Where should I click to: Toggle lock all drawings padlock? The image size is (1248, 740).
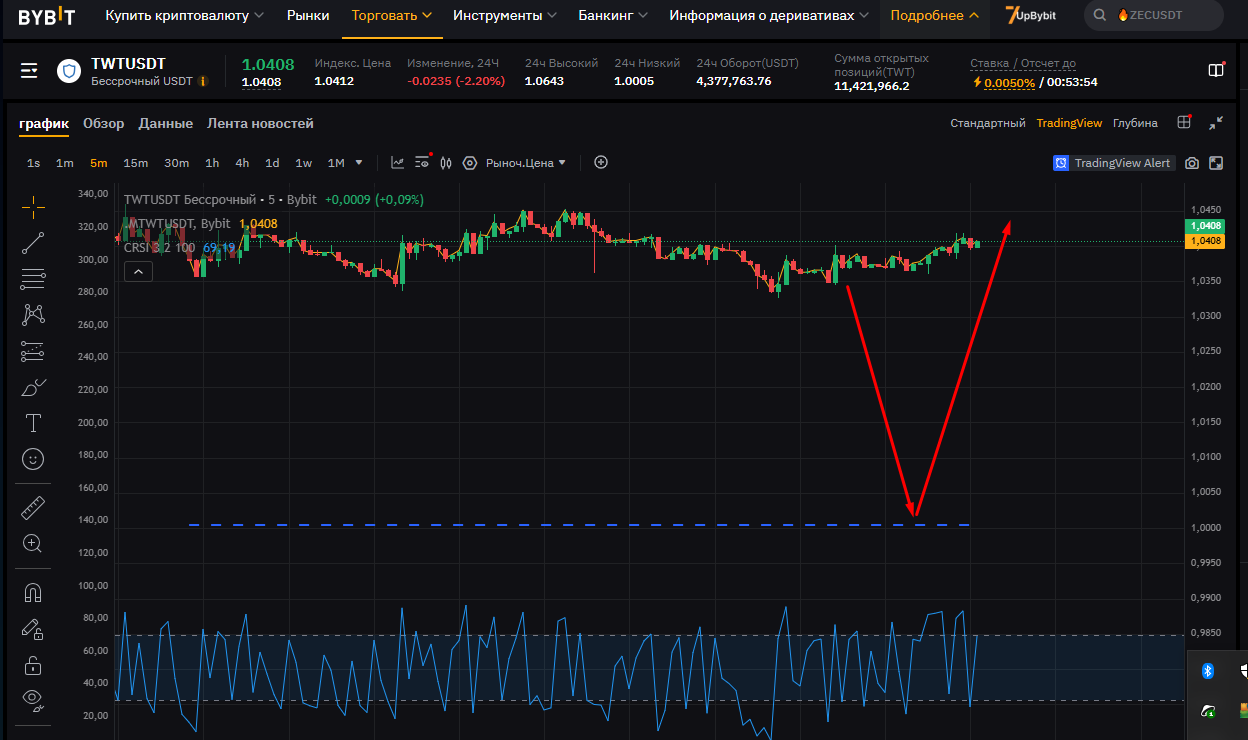pos(33,665)
